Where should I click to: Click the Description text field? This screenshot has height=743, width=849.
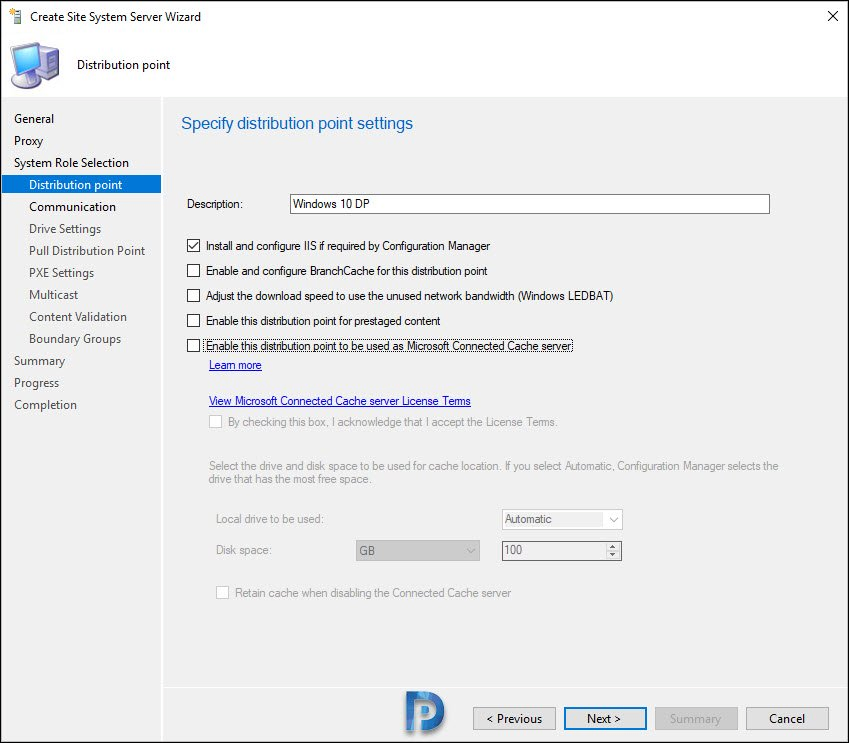click(x=530, y=204)
